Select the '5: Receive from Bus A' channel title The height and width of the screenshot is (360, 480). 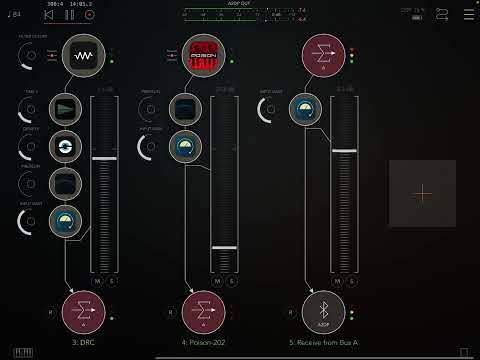point(323,343)
